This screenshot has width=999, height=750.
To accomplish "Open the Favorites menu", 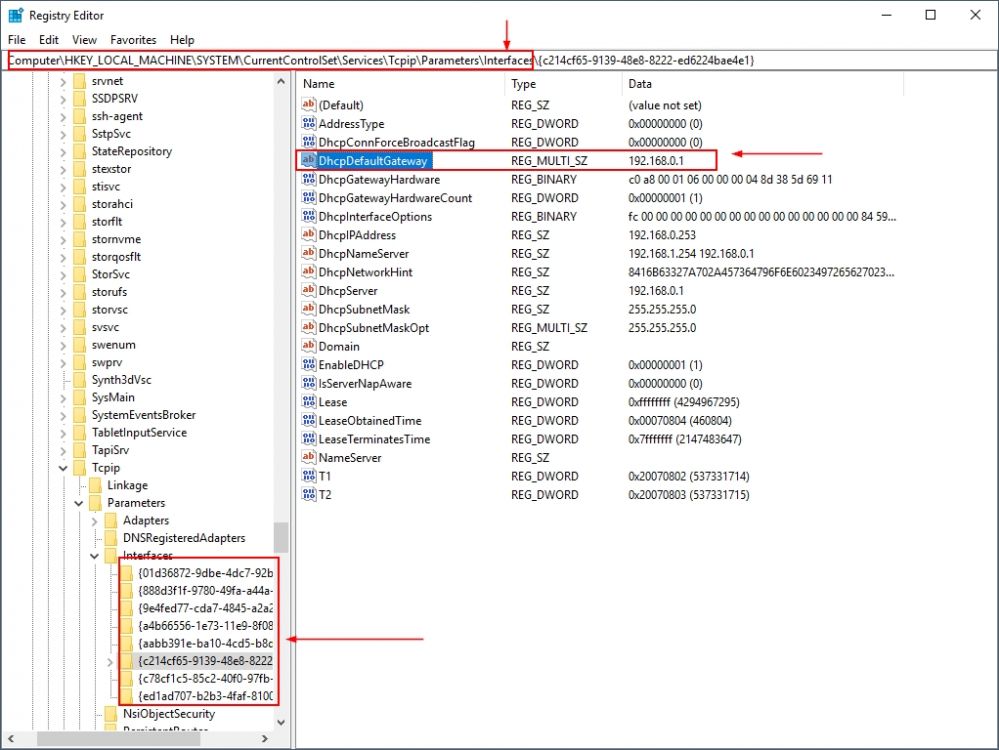I will 132,40.
